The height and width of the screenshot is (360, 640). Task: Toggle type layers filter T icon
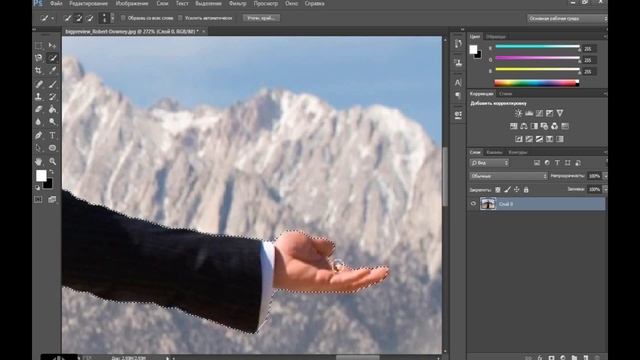pyautogui.click(x=557, y=163)
